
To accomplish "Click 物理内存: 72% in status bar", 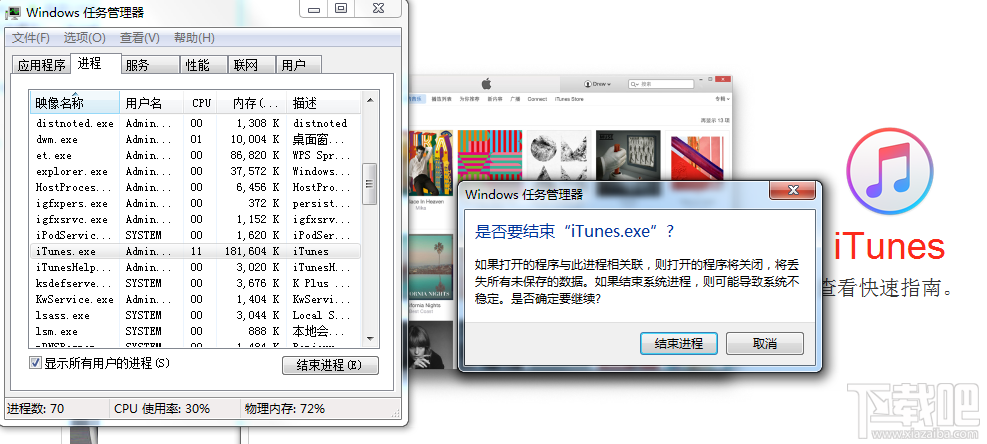I will [285, 409].
